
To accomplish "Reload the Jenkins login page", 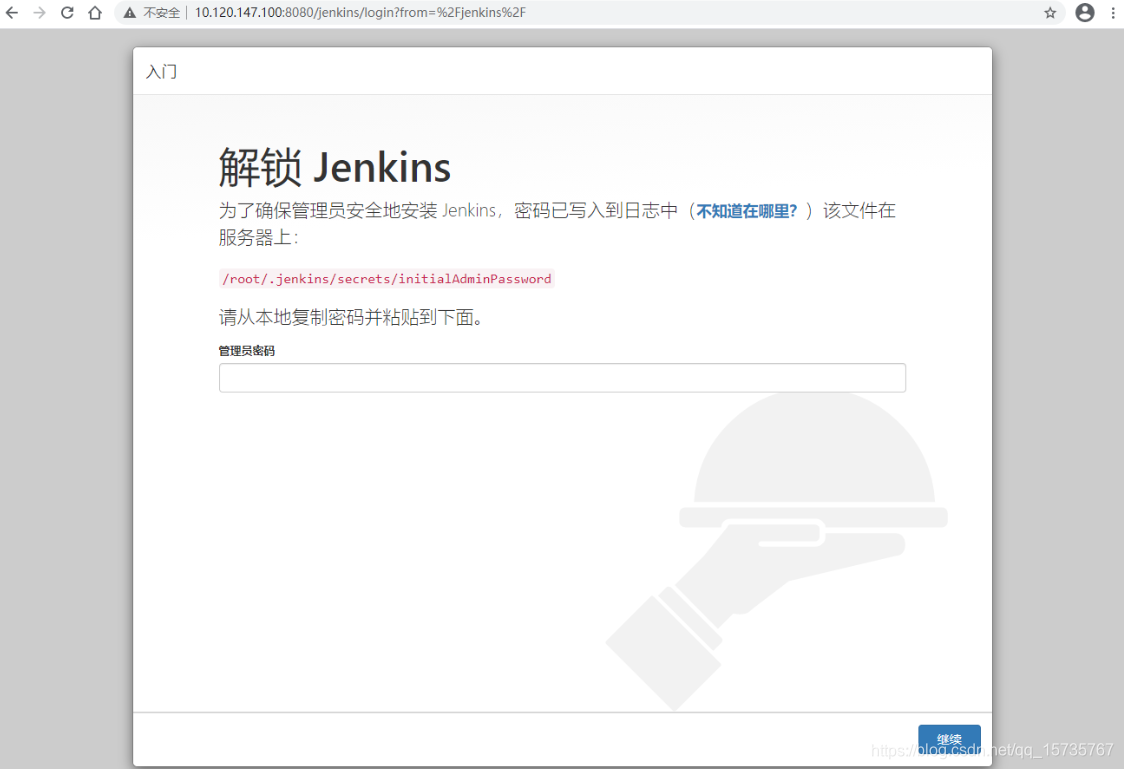I will [x=67, y=13].
